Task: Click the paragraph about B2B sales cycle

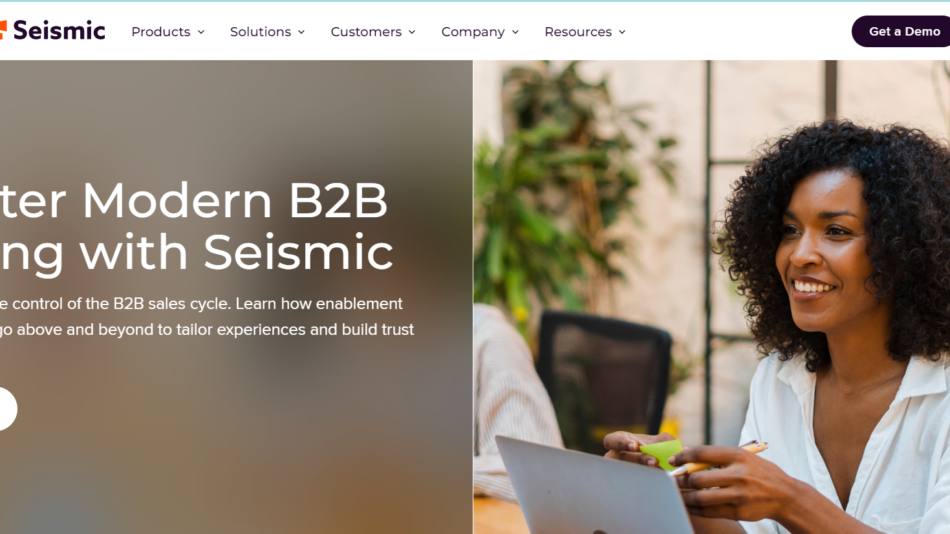Action: (207, 316)
